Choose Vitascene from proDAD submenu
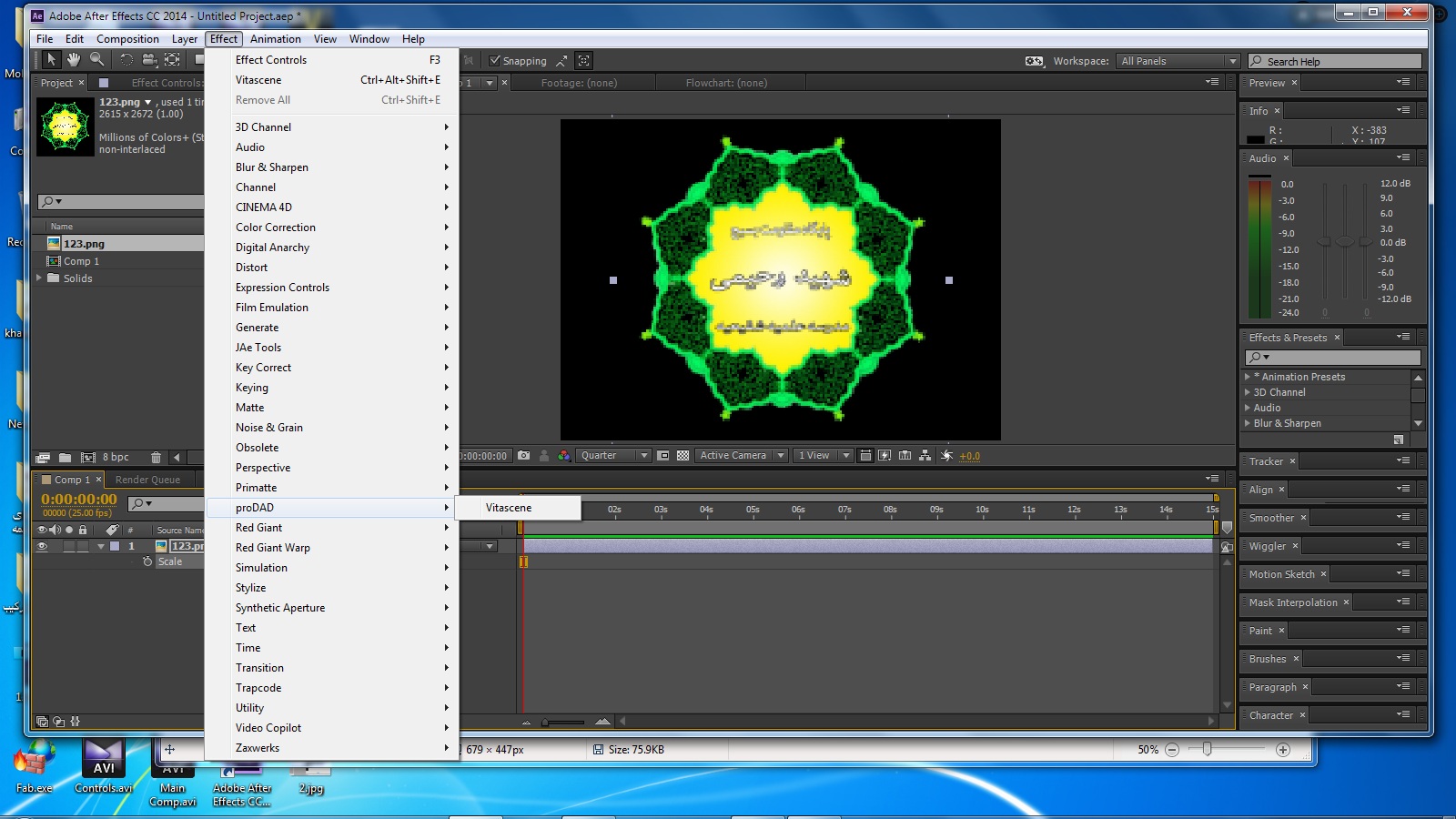 point(518,508)
